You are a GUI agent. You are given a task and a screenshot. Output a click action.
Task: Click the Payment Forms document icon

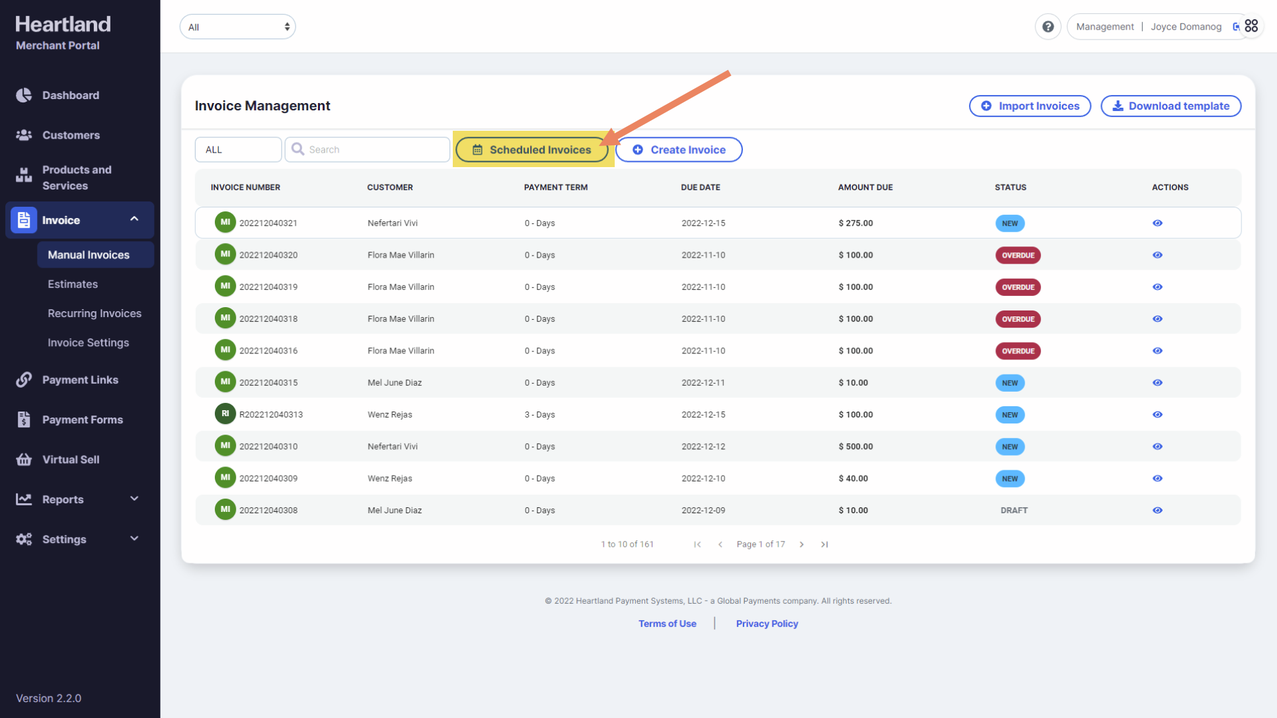click(24, 420)
